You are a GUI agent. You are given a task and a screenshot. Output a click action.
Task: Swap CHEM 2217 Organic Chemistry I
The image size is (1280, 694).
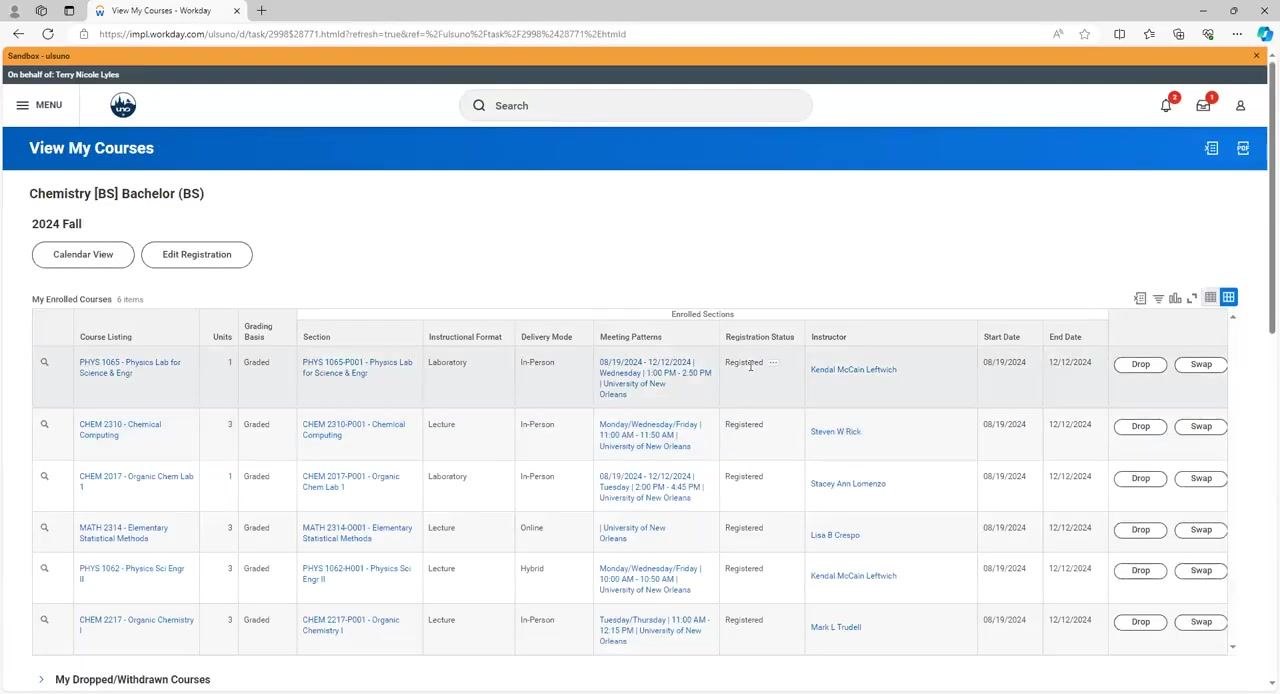1201,622
